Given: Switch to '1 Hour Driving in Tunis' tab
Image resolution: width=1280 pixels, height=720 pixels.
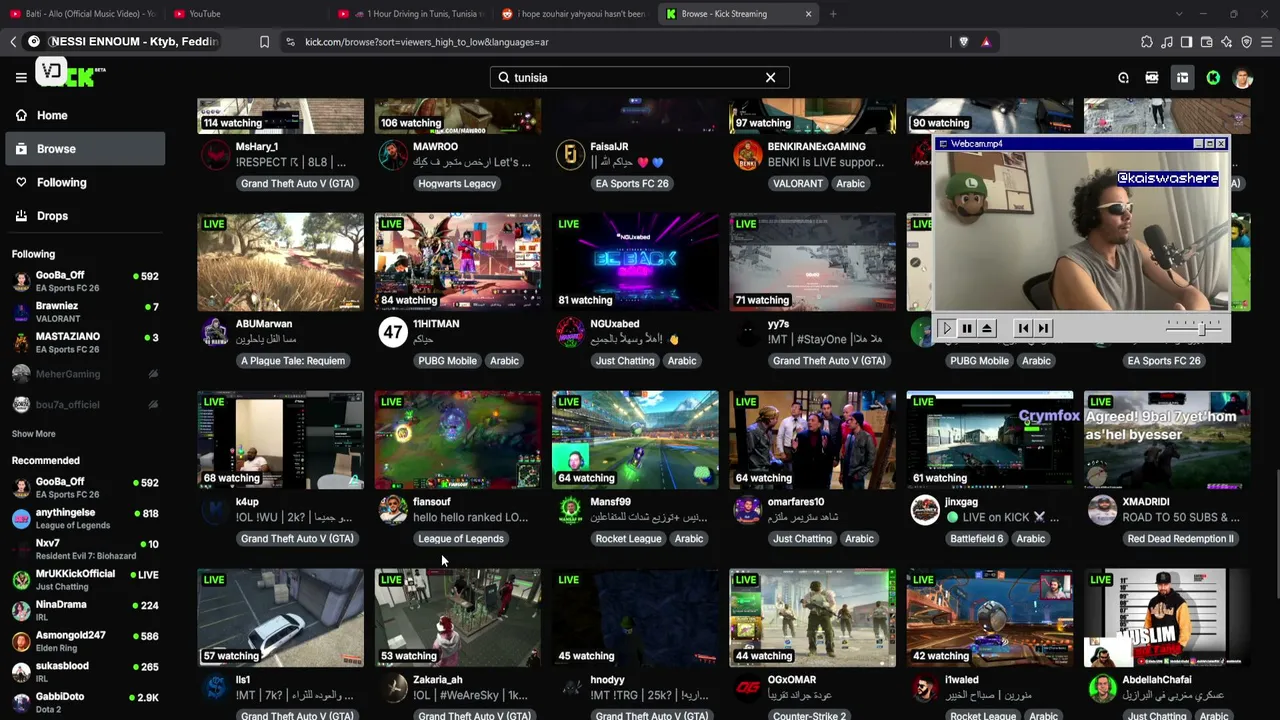Looking at the screenshot, I should coord(410,14).
